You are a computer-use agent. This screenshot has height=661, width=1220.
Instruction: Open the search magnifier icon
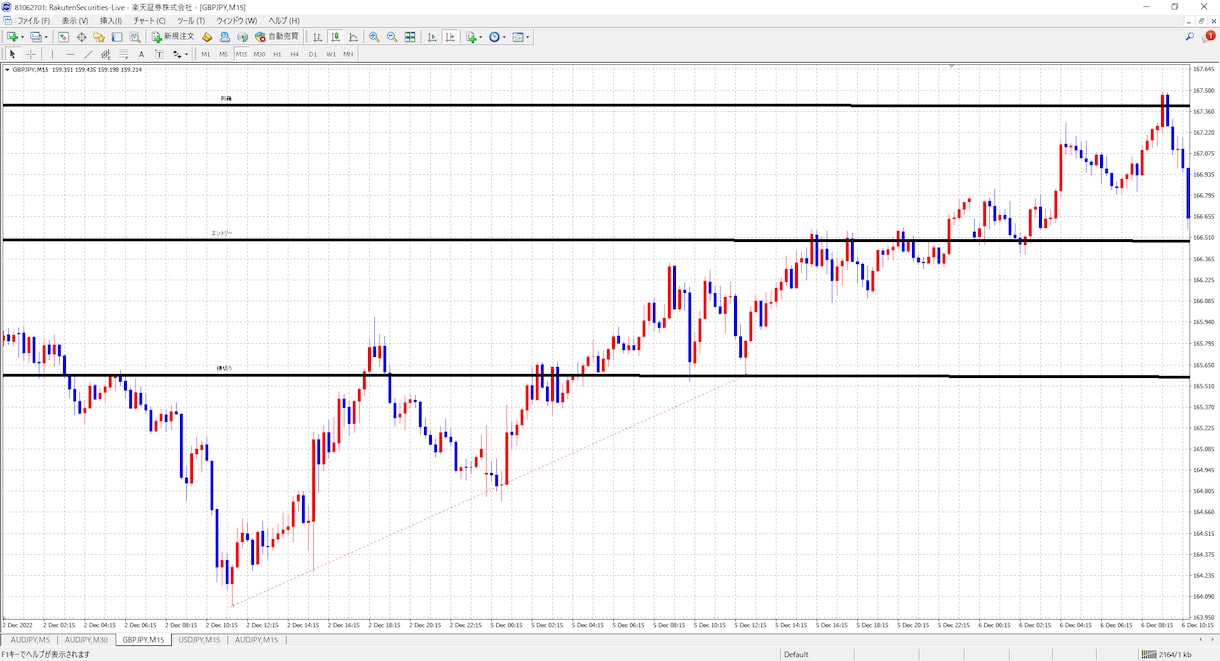[1190, 37]
